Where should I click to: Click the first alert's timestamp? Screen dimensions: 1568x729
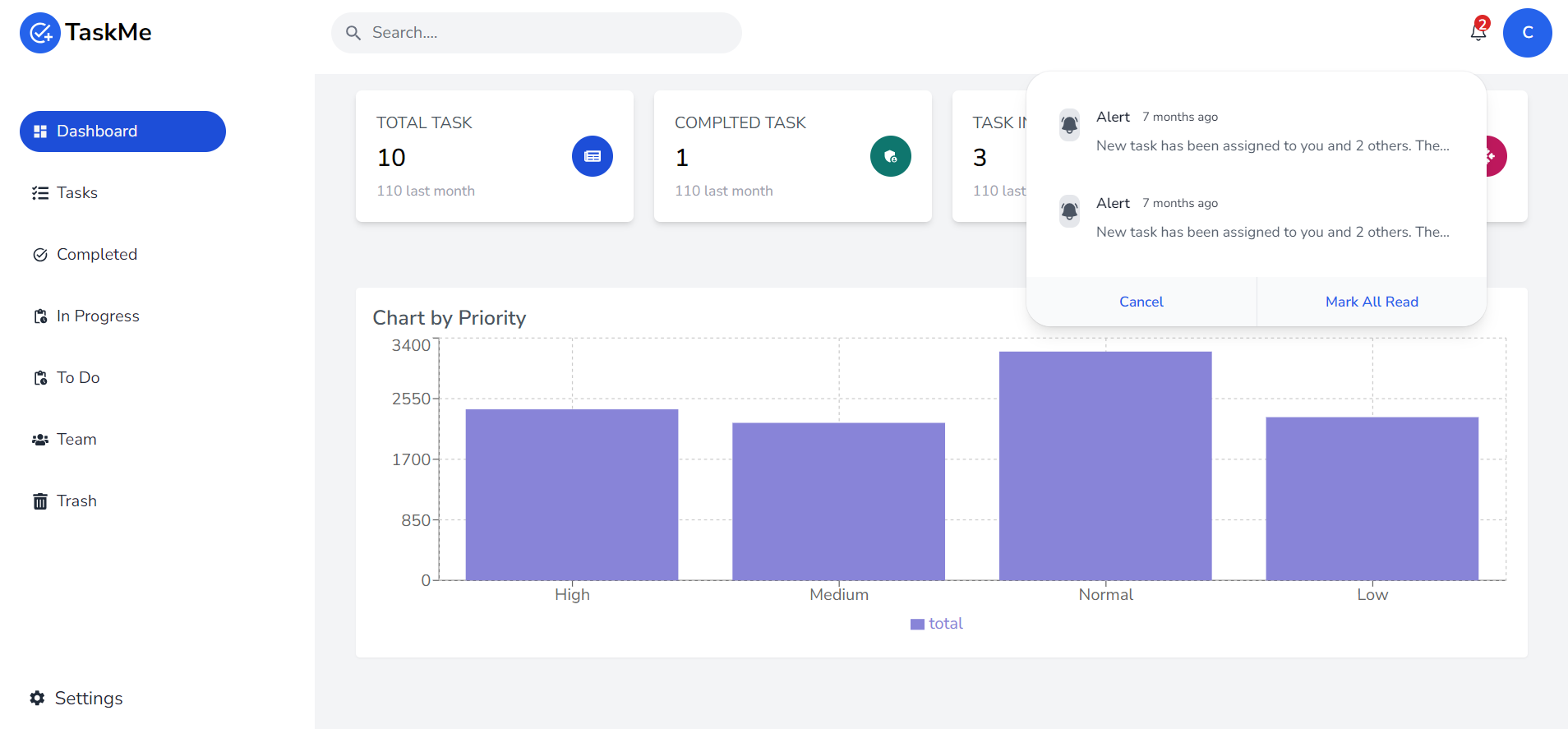coord(1180,117)
